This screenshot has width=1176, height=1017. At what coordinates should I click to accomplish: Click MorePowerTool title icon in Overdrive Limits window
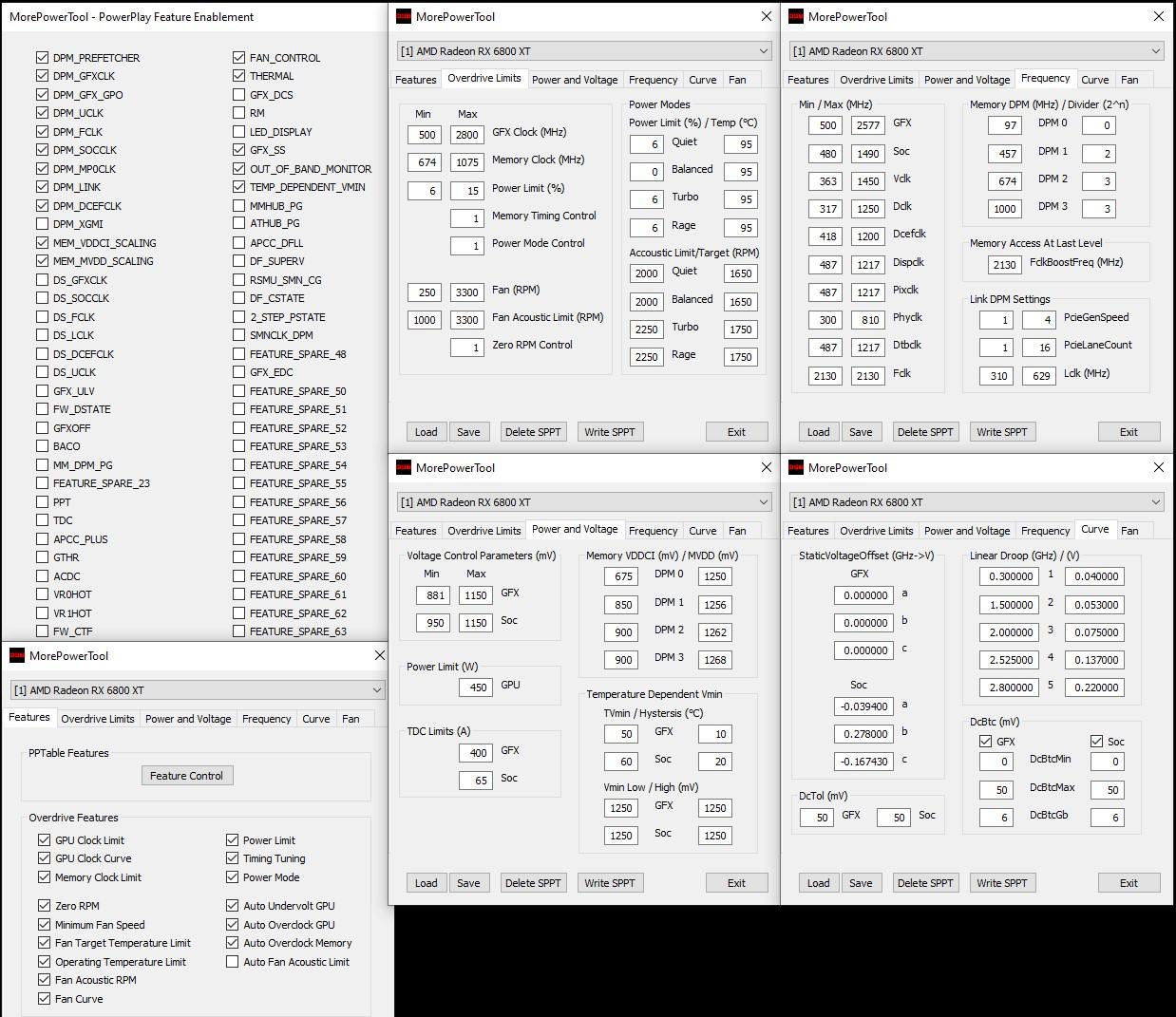point(404,16)
